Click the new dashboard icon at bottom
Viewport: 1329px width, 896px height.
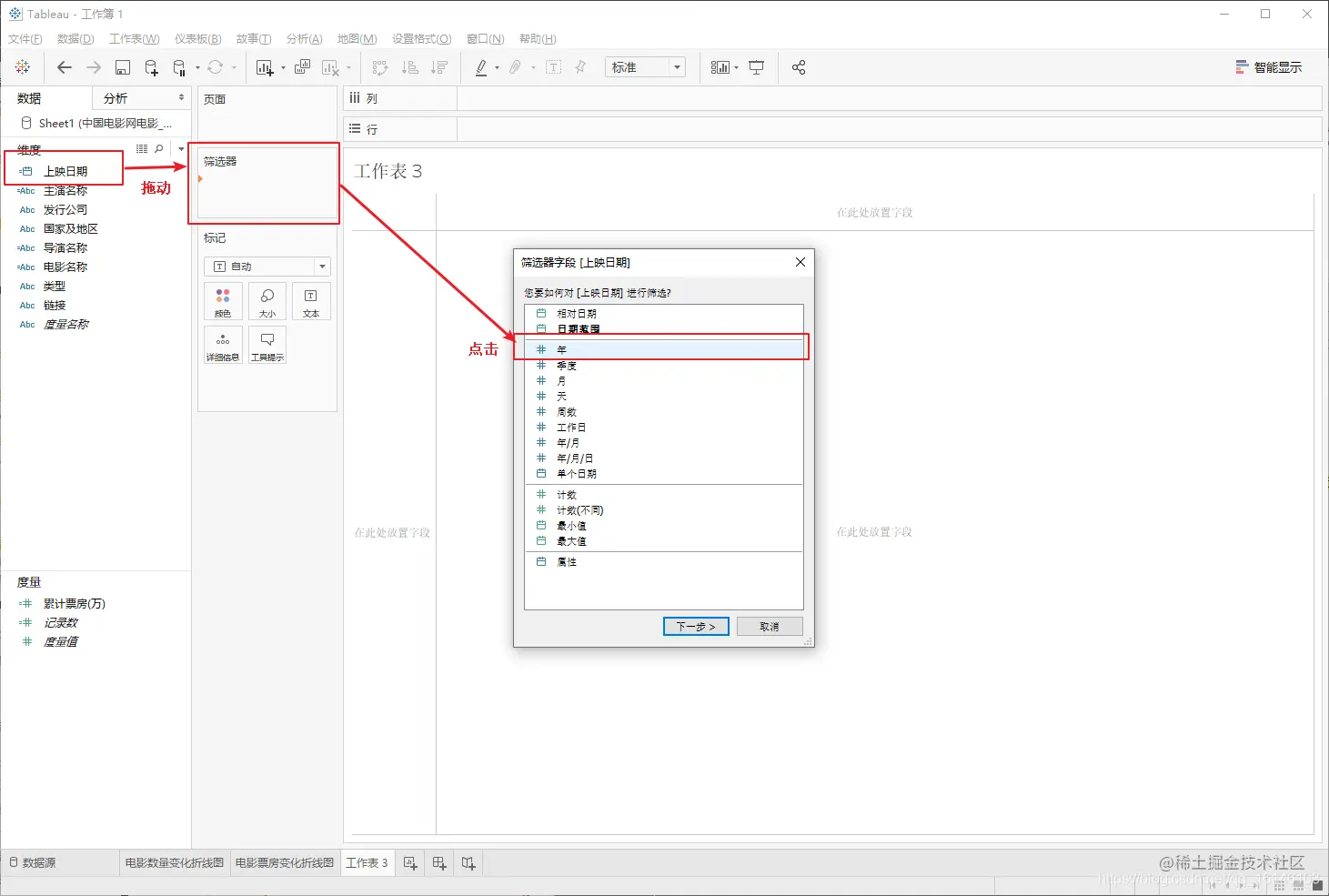(x=439, y=862)
